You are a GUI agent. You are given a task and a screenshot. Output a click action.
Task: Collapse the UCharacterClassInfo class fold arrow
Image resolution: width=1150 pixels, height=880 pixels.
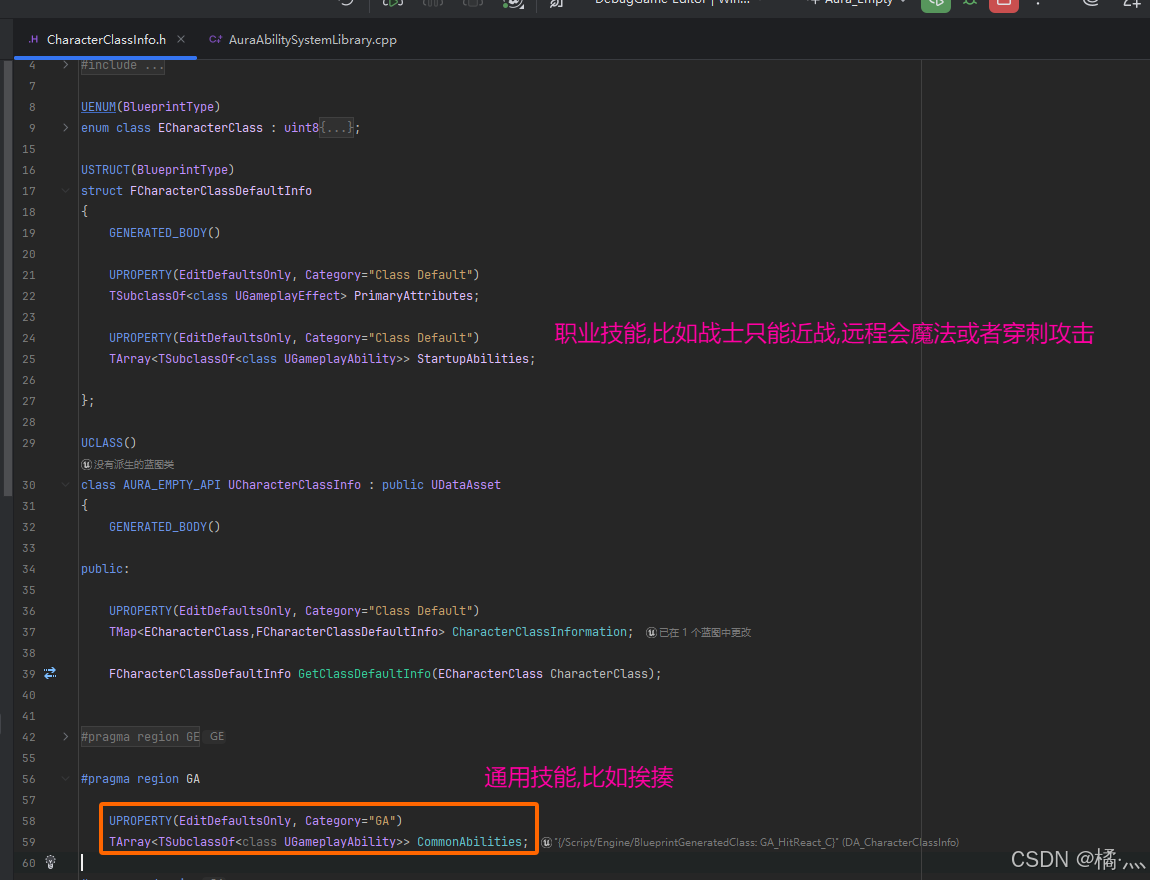(x=65, y=485)
